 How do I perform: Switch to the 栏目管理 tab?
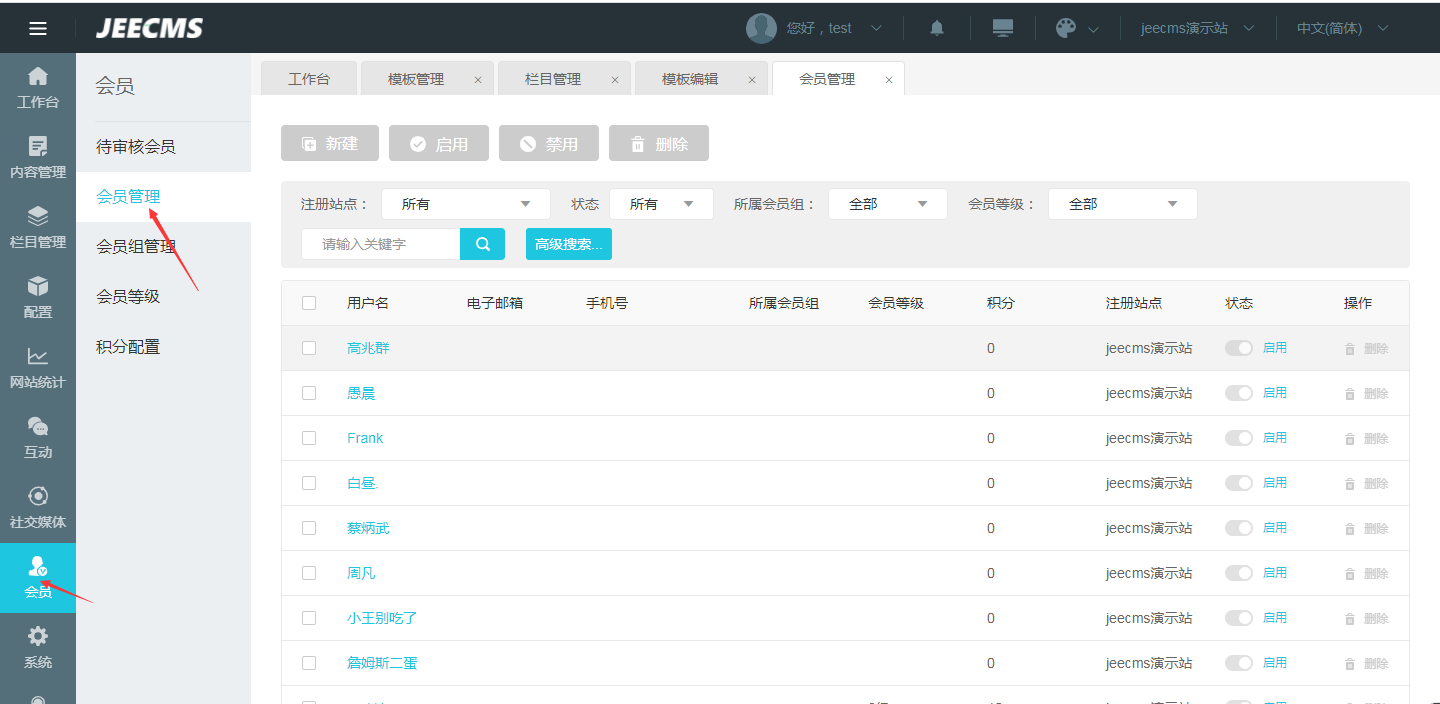[x=553, y=79]
